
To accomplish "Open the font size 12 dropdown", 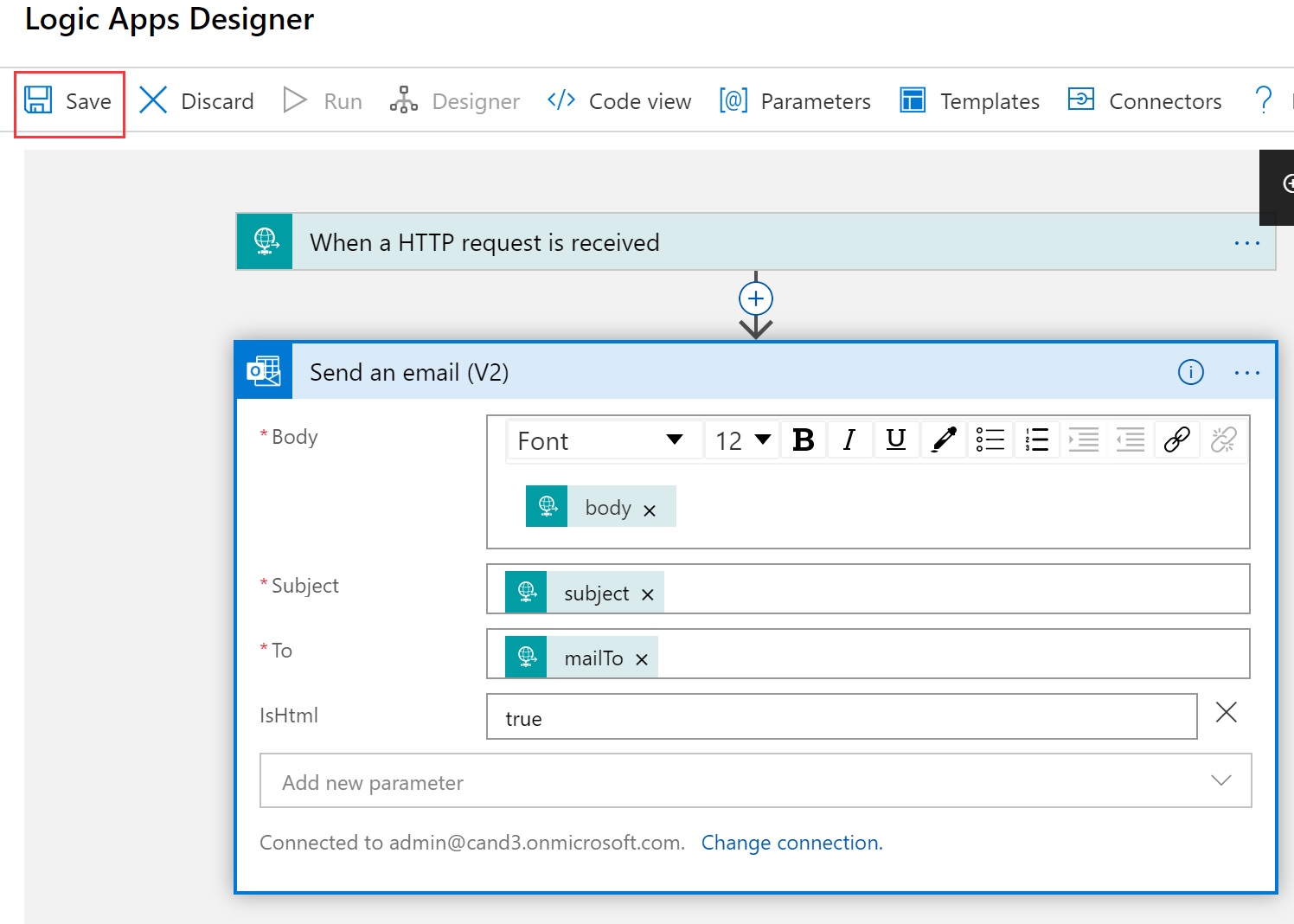I will coord(742,441).
